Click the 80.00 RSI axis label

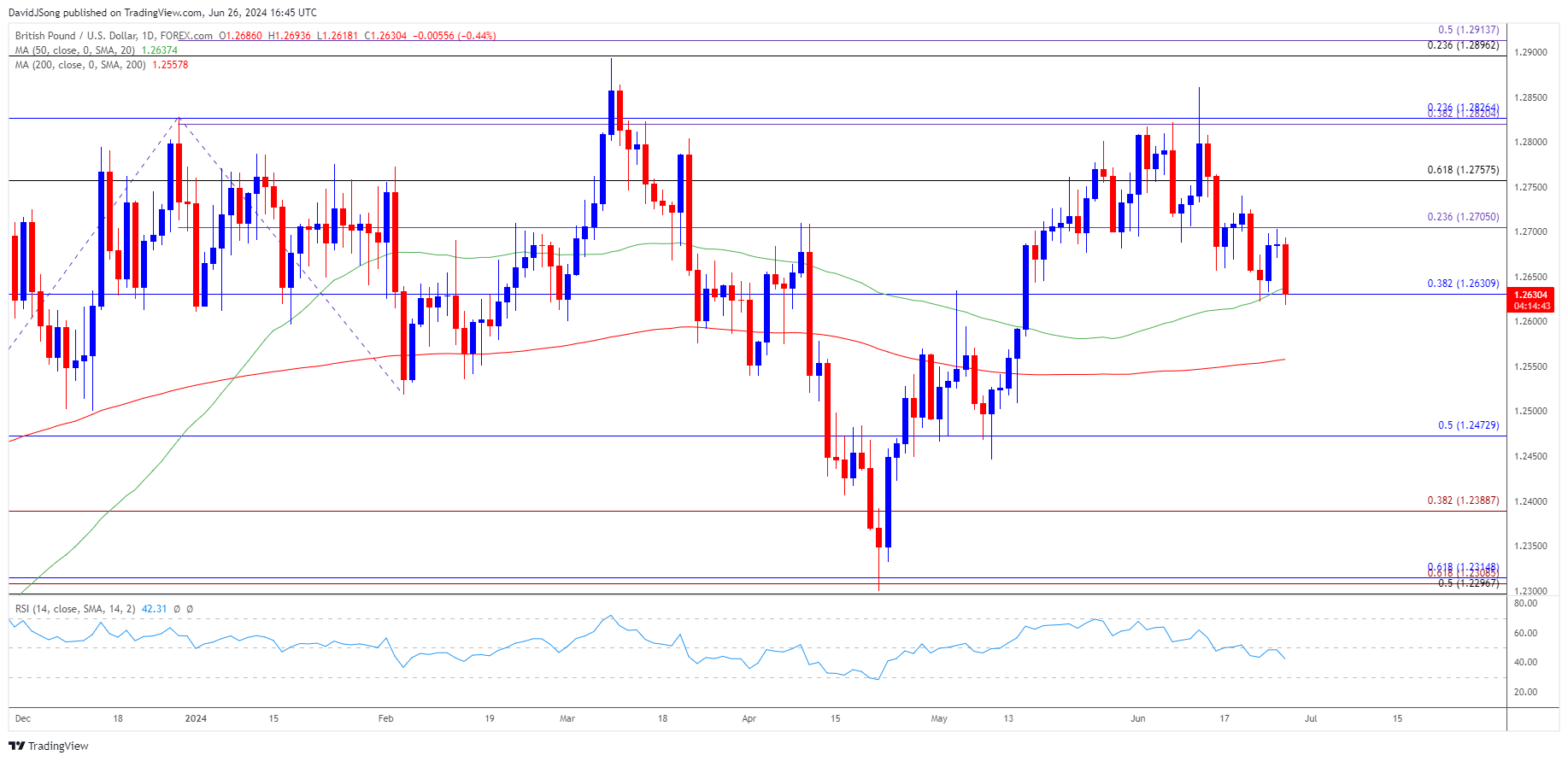[1525, 604]
